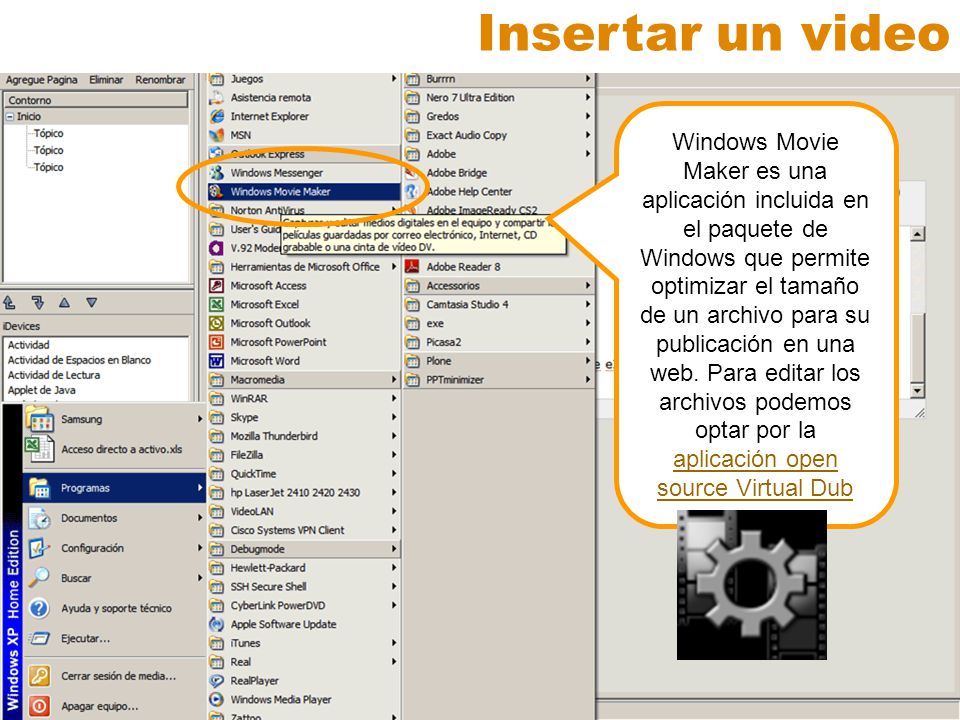The height and width of the screenshot is (720, 960).
Task: Select Picasa2 in programs list
Action: coord(499,342)
